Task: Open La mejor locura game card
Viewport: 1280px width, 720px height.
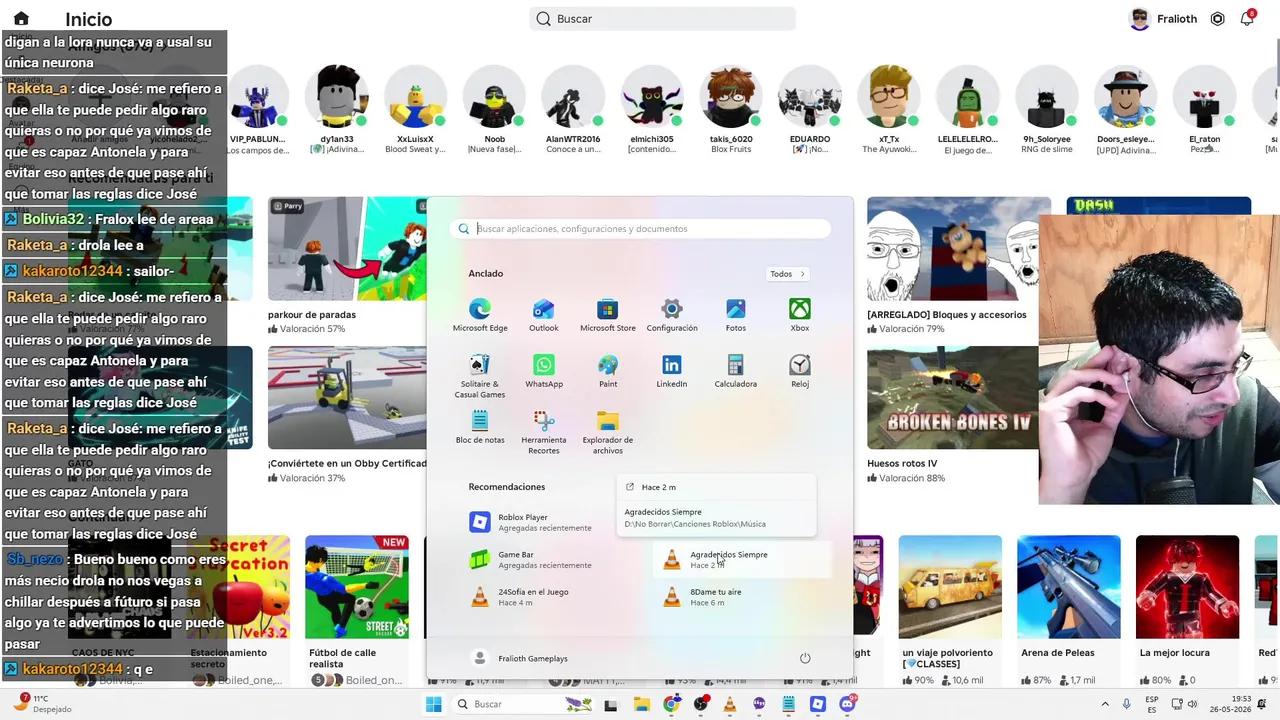Action: [1188, 587]
